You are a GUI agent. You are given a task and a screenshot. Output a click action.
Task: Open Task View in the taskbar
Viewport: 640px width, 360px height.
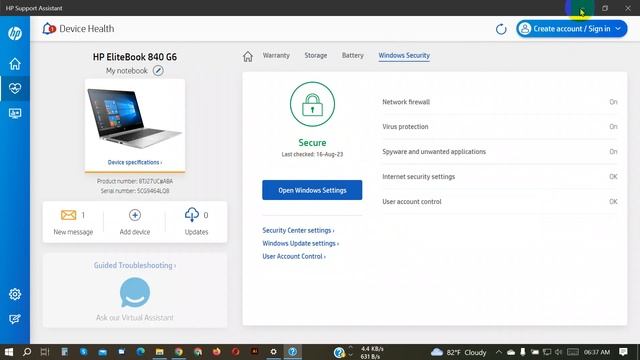(x=45, y=351)
